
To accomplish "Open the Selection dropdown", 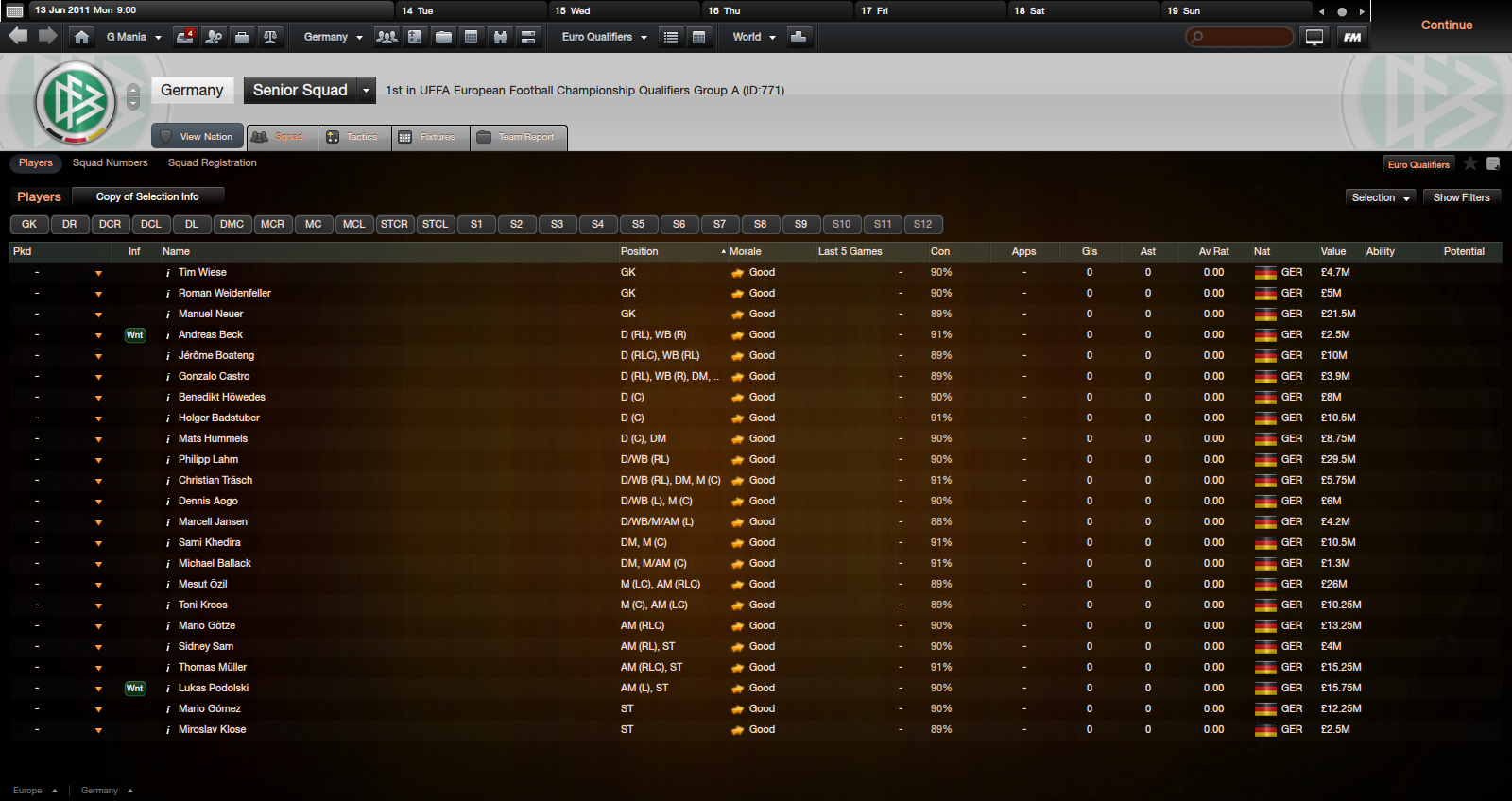I will pyautogui.click(x=1381, y=197).
